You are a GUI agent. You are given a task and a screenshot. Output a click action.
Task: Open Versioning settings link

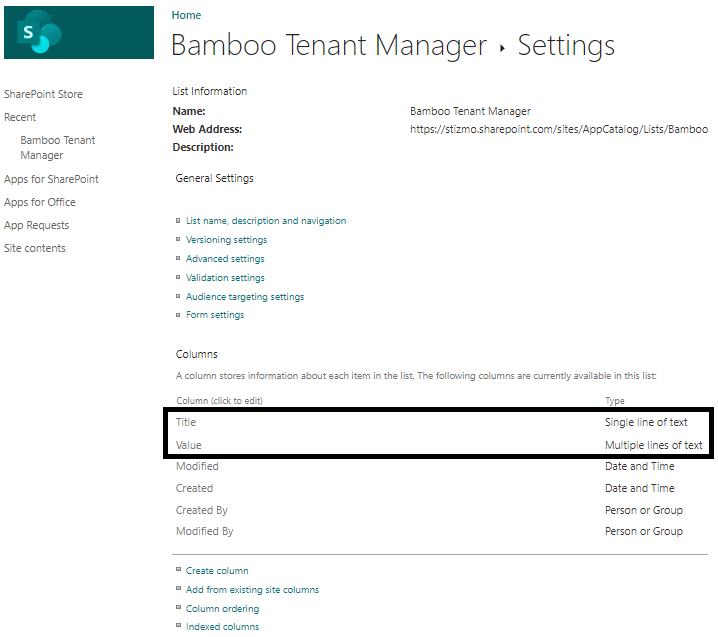coord(226,240)
